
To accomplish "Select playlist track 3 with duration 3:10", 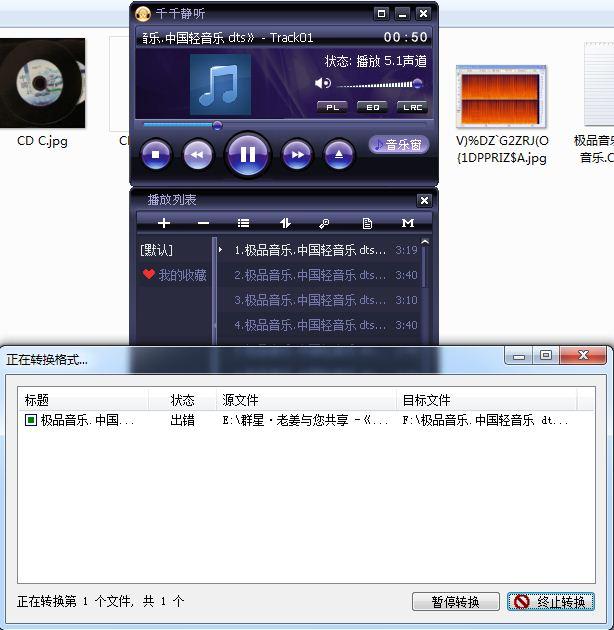I will pos(319,300).
